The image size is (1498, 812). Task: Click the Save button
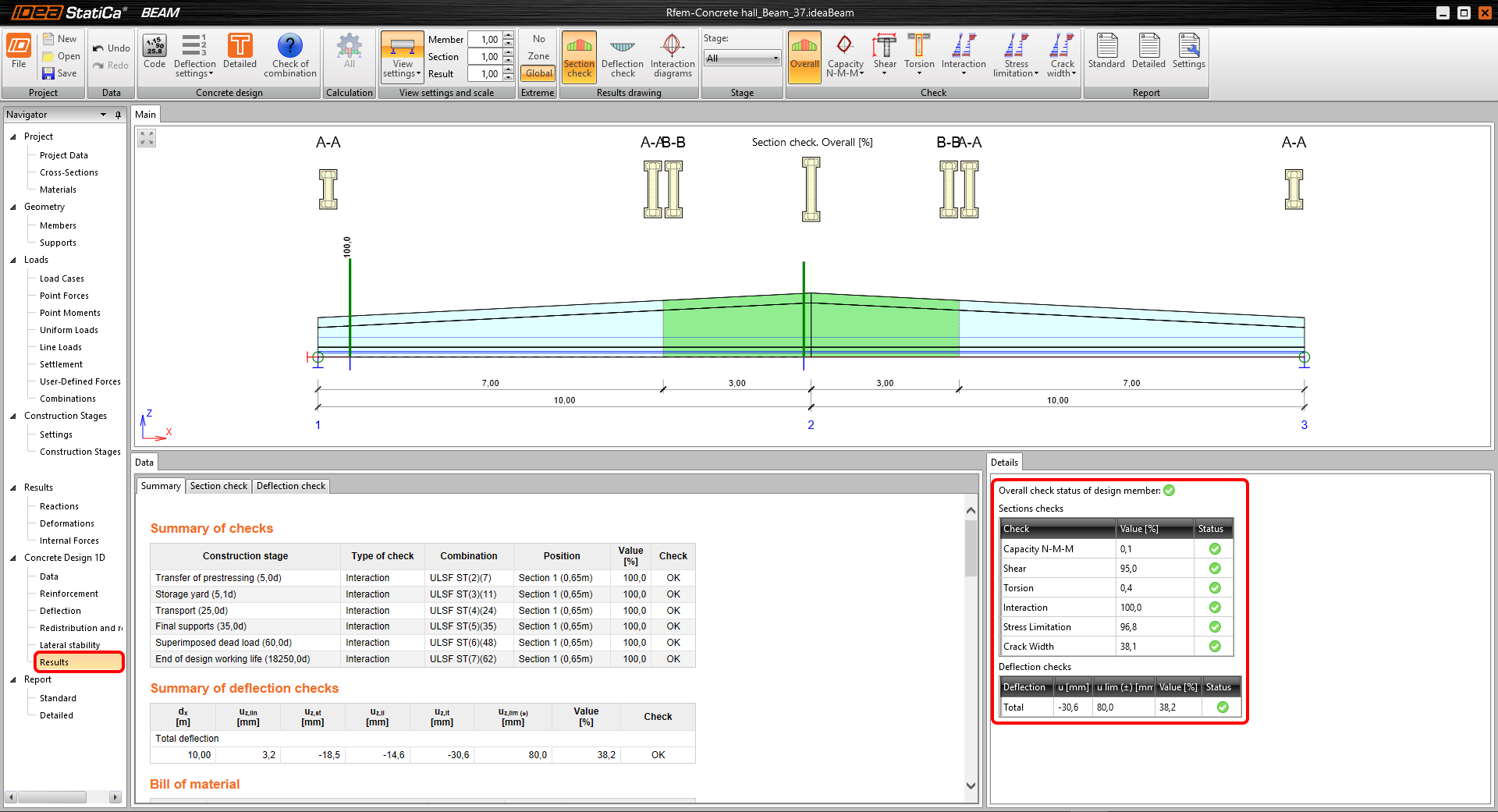coord(60,73)
